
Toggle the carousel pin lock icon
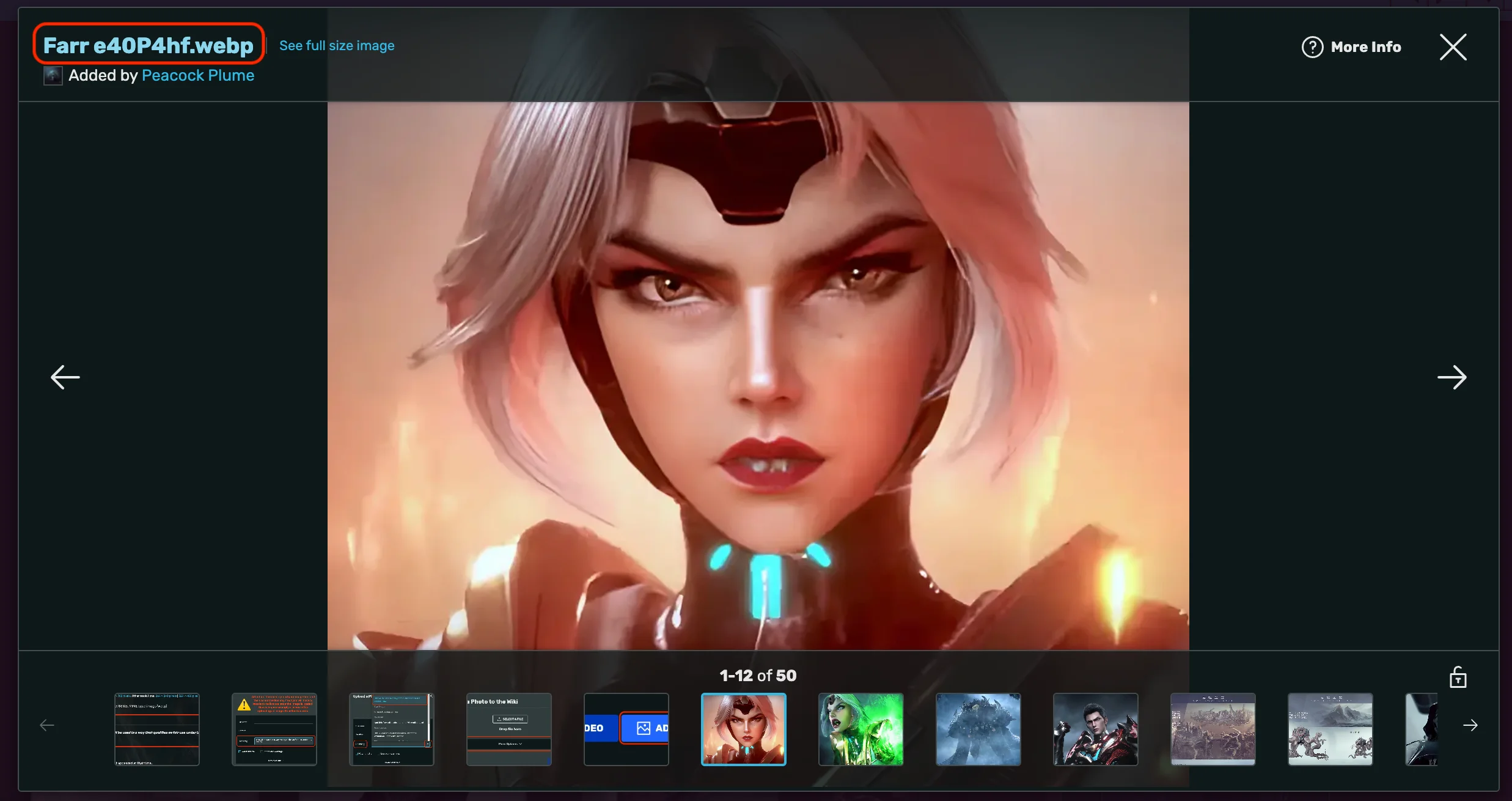pyautogui.click(x=1458, y=677)
